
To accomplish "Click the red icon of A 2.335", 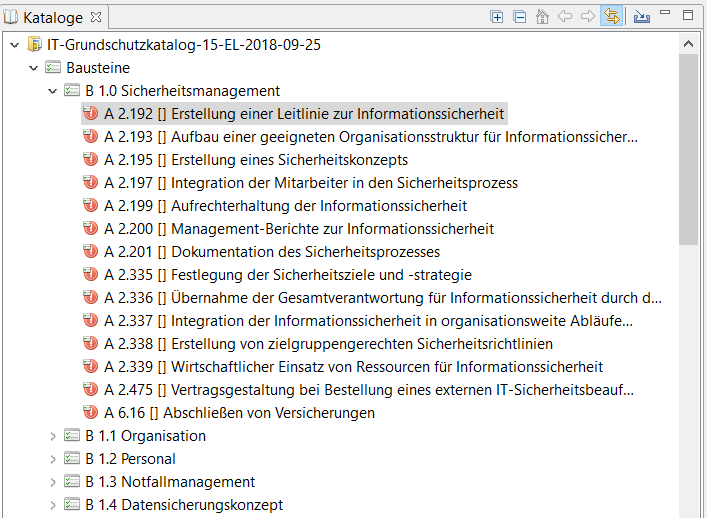I will coord(91,274).
